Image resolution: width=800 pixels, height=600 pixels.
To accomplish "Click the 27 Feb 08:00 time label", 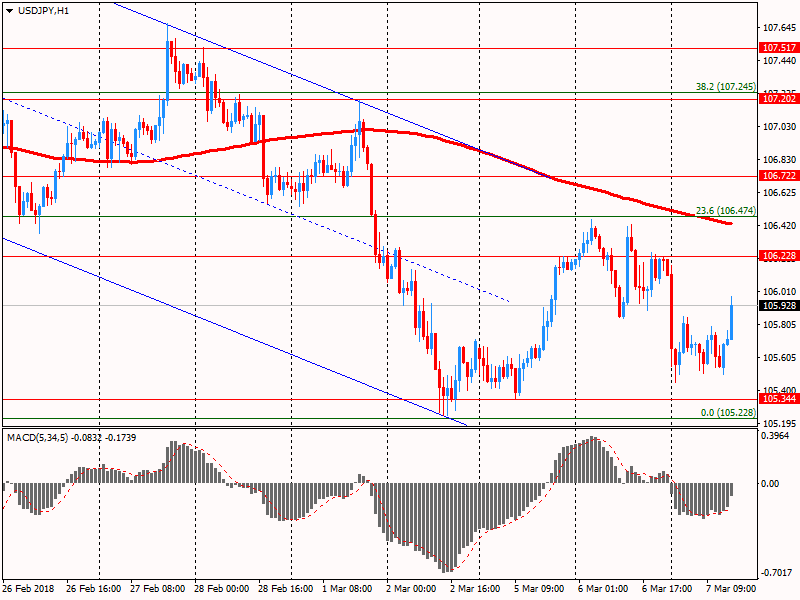I will [x=158, y=589].
